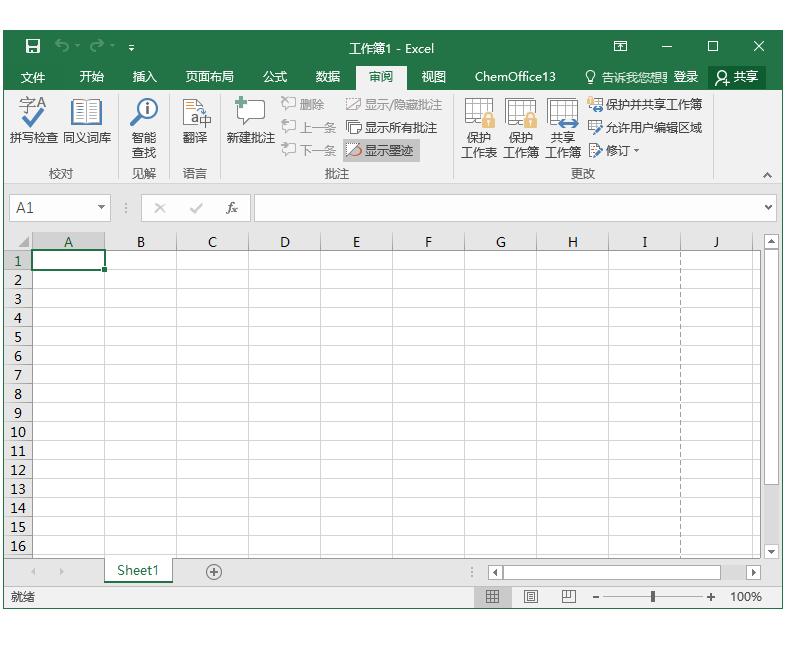Click the zoom out minus button
787x645 pixels.
[x=596, y=597]
